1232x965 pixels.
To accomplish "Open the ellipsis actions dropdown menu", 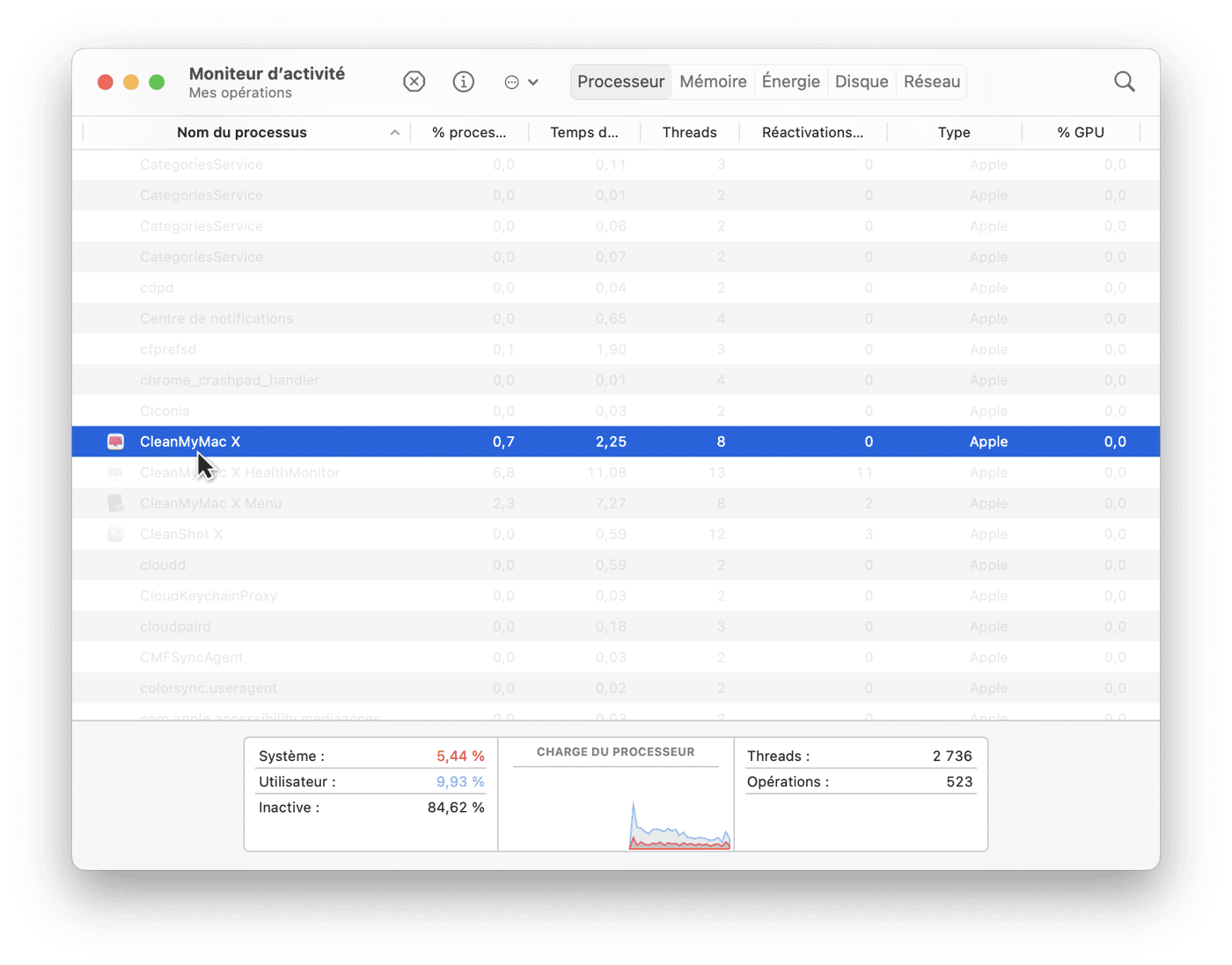I will (x=521, y=82).
